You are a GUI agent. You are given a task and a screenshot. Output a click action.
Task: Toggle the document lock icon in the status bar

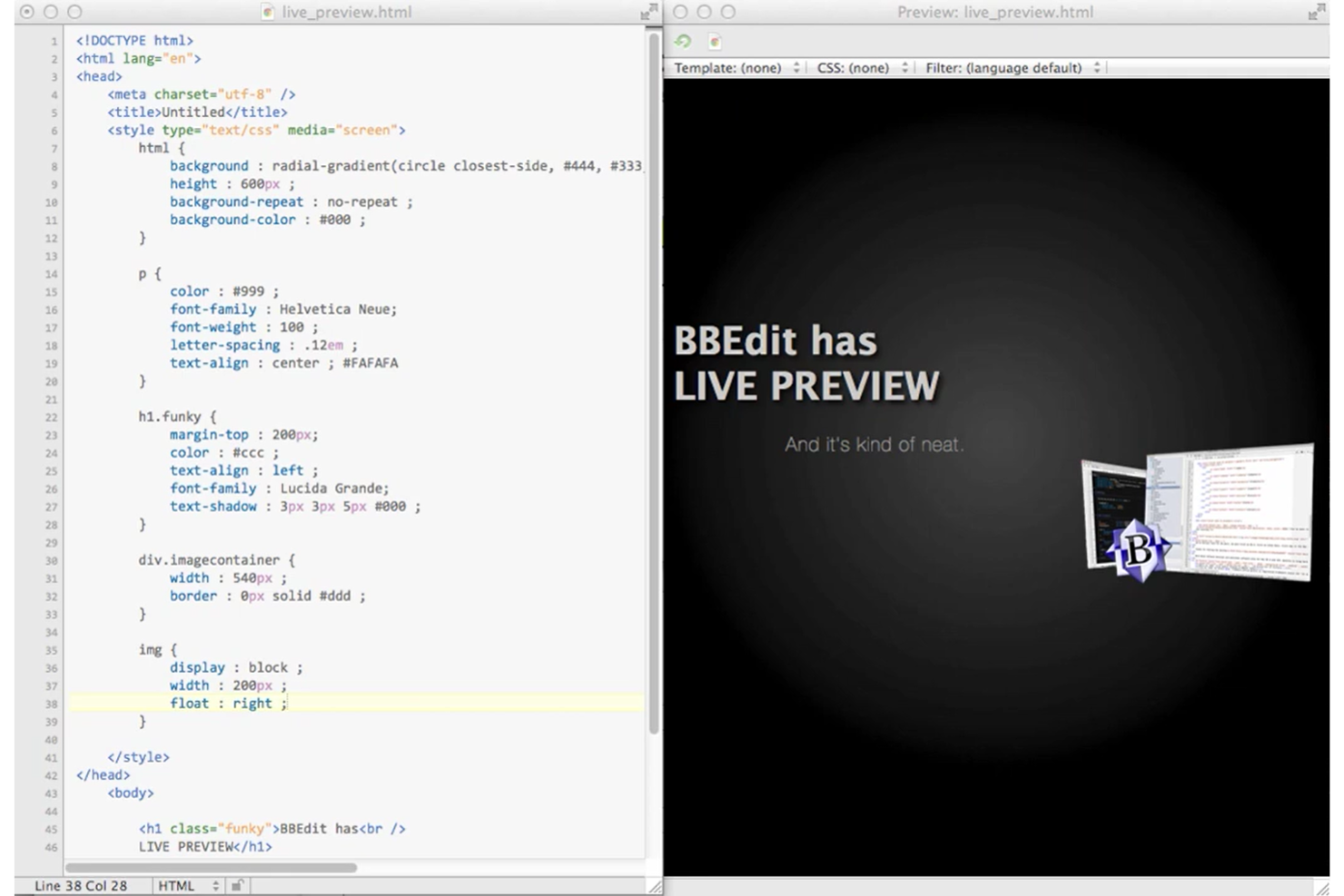click(236, 885)
